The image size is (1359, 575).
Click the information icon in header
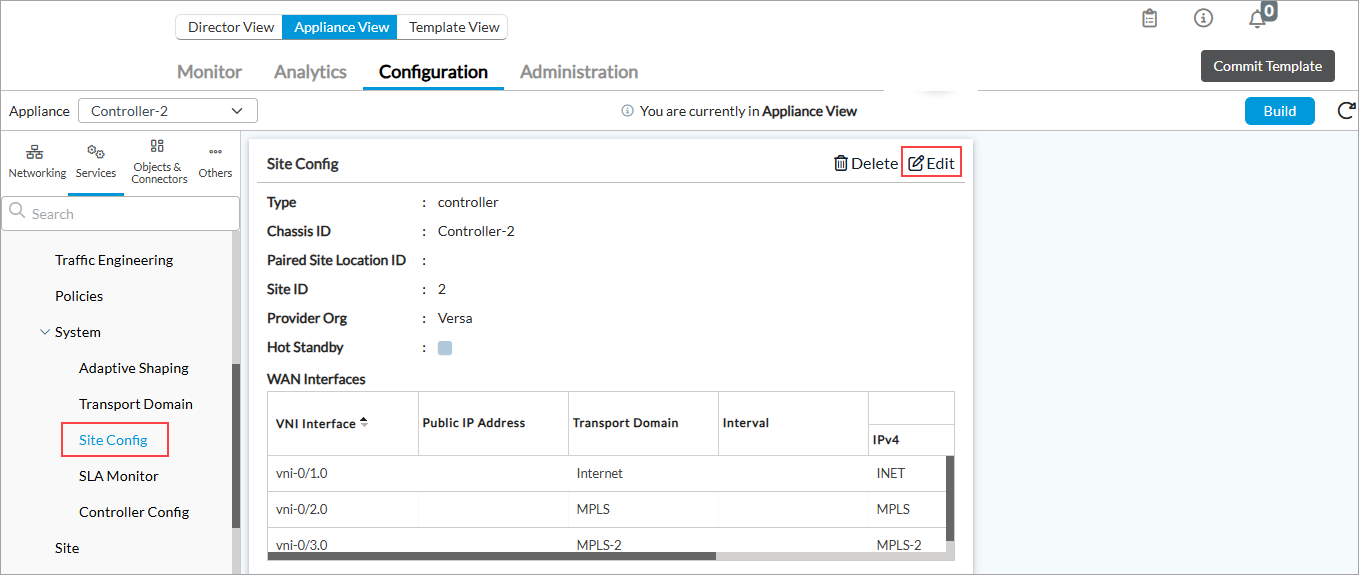[1204, 19]
